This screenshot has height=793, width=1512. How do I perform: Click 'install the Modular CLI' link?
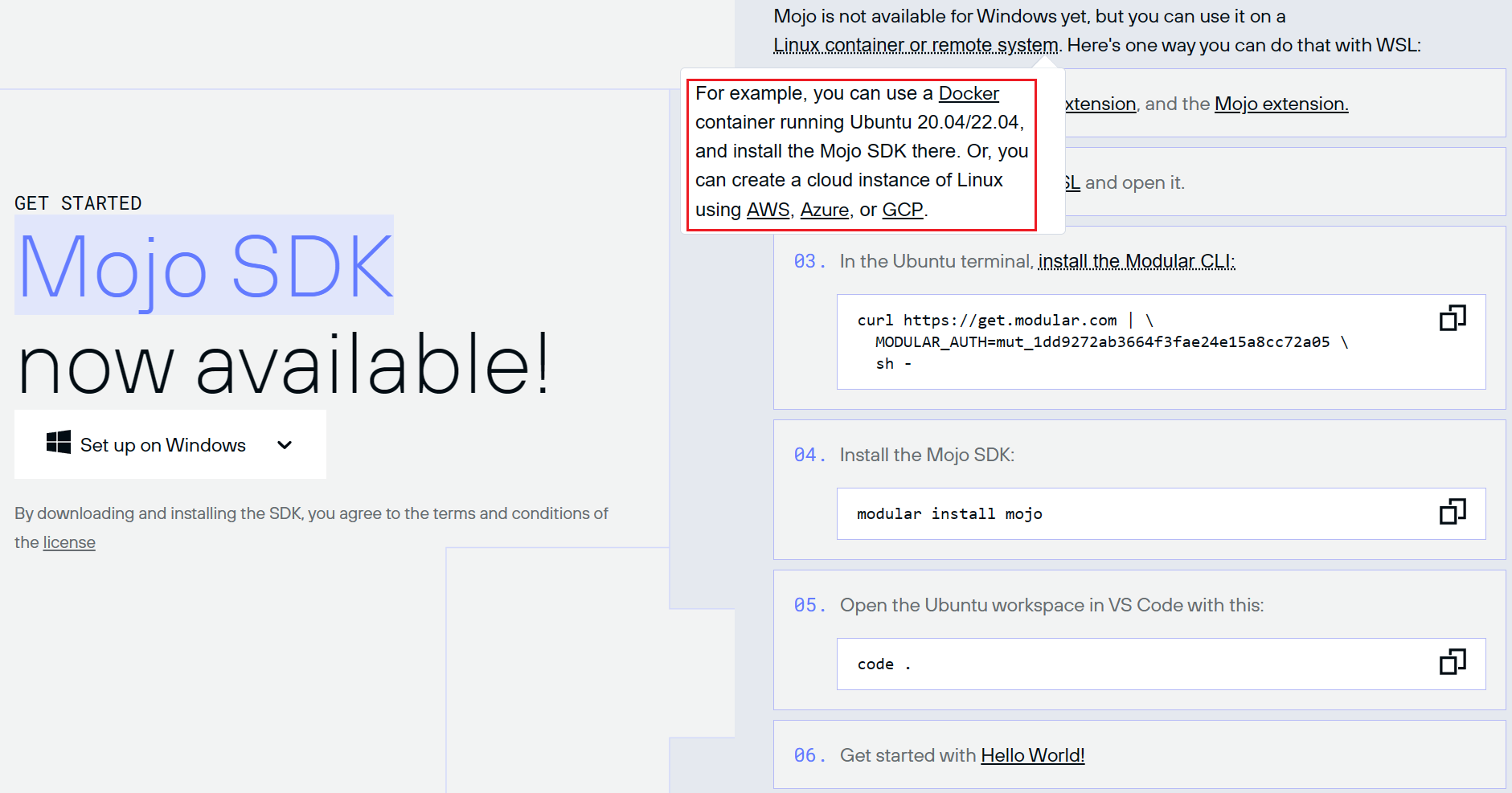(x=1136, y=262)
